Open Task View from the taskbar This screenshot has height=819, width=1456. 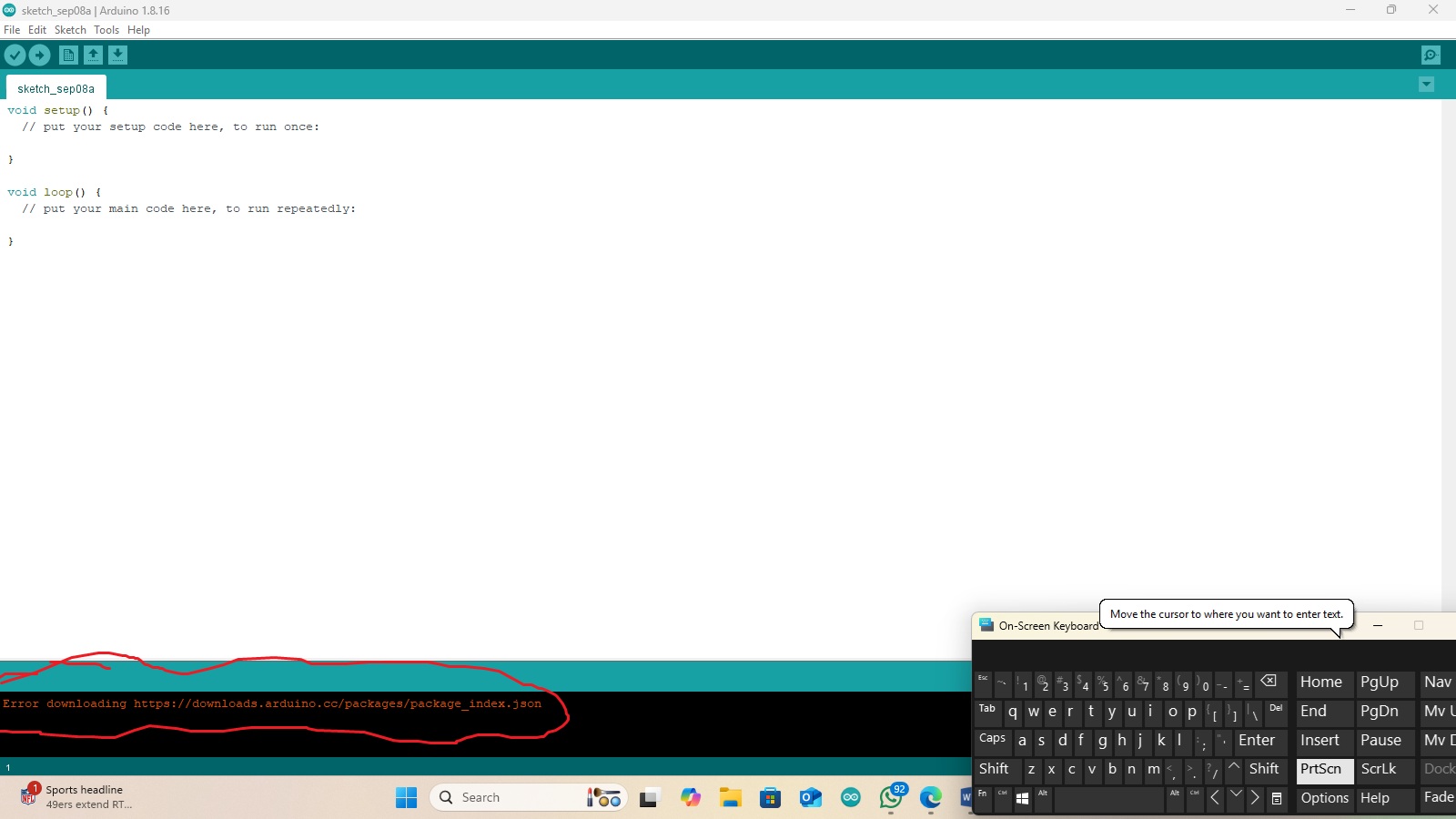click(649, 798)
